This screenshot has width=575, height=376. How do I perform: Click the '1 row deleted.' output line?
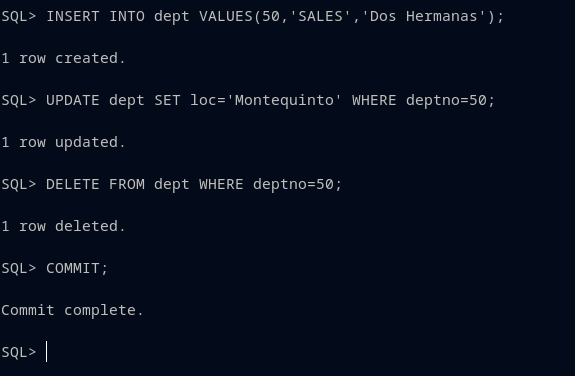63,226
